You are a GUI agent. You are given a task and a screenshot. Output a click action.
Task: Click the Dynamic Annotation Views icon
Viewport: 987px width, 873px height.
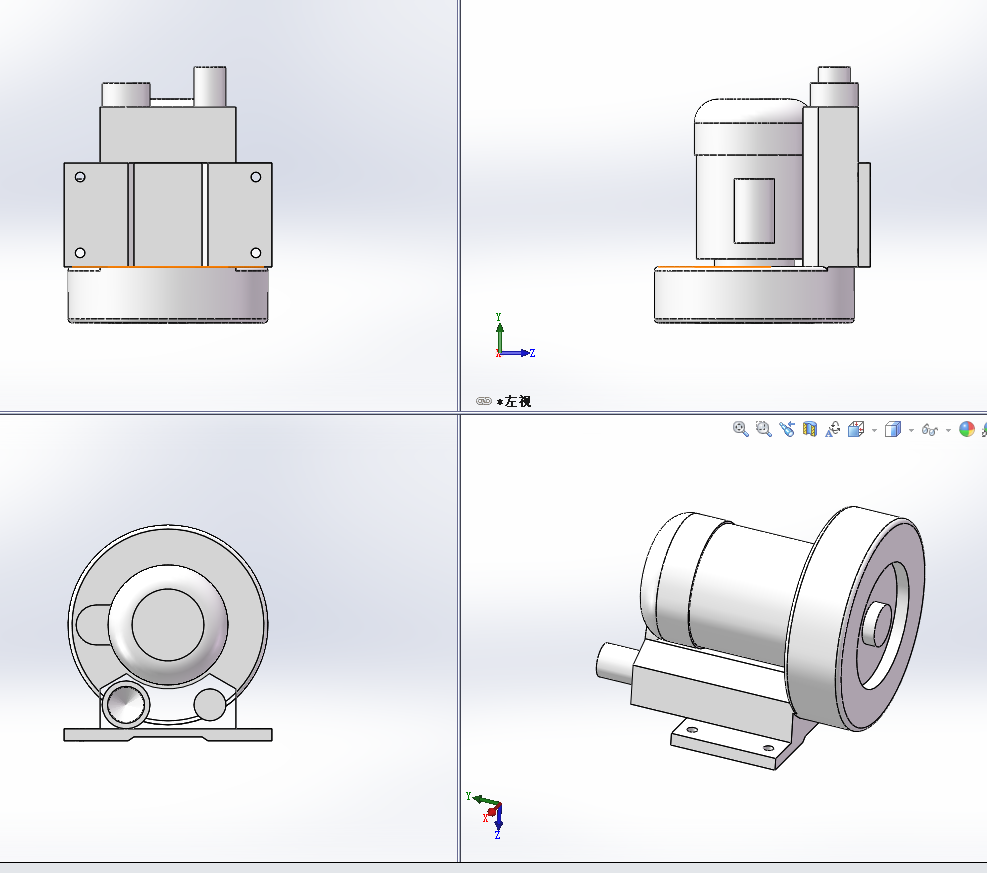[x=833, y=429]
